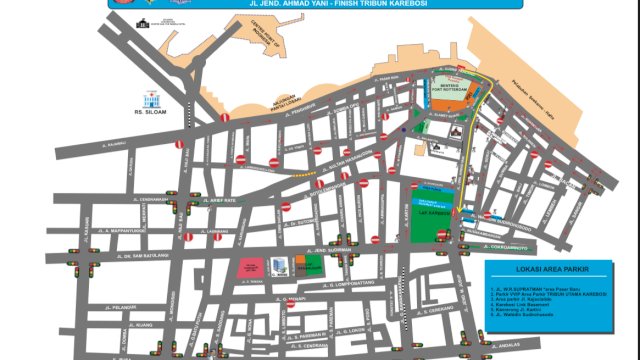Select legend item Karebosi Link Basement
The height and width of the screenshot is (360, 640).
[x=520, y=304]
